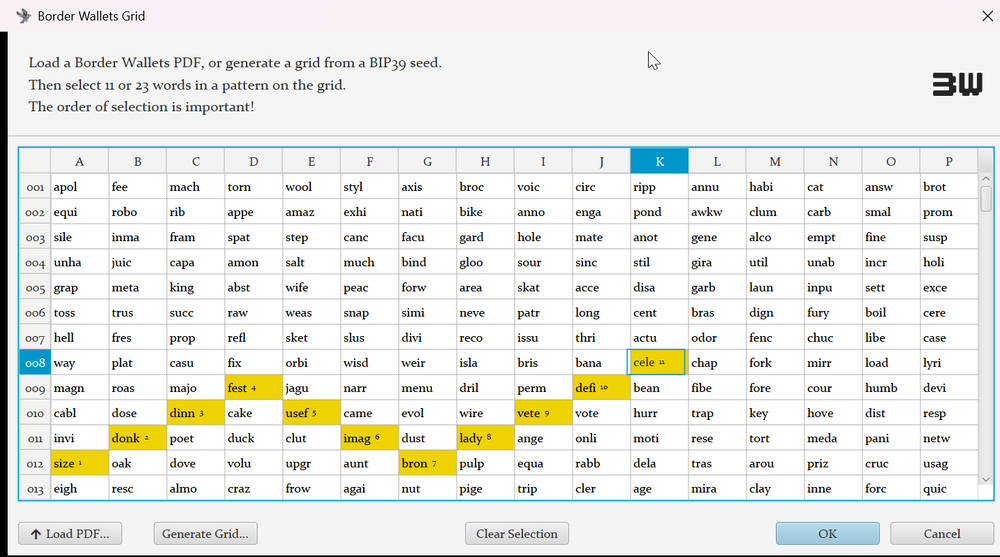The width and height of the screenshot is (1000, 557).
Task: Select the word cell 'apol'
Action: coord(80,187)
